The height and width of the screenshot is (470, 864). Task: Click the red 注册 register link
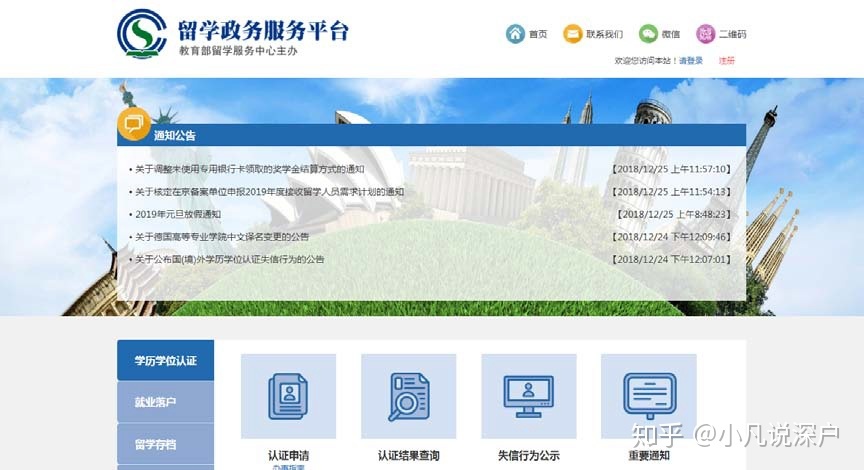click(727, 61)
